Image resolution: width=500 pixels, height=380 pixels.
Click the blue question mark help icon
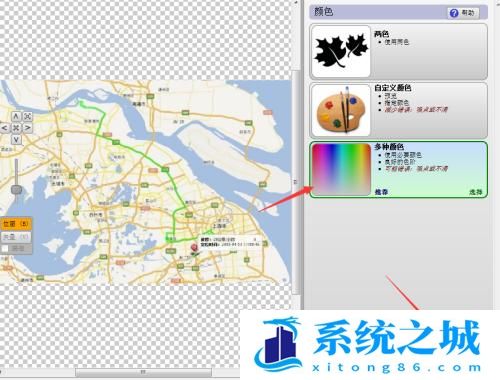[454, 13]
